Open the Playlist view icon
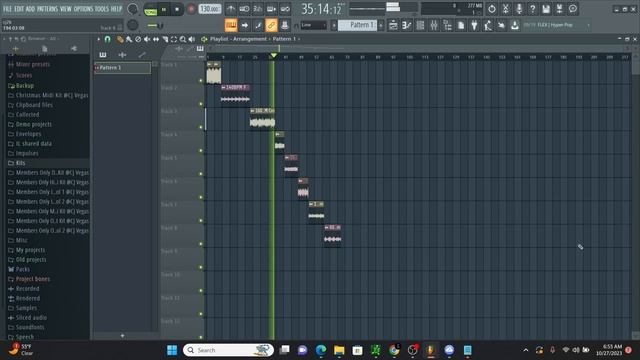Screen dimensions: 640x360 [393, 25]
